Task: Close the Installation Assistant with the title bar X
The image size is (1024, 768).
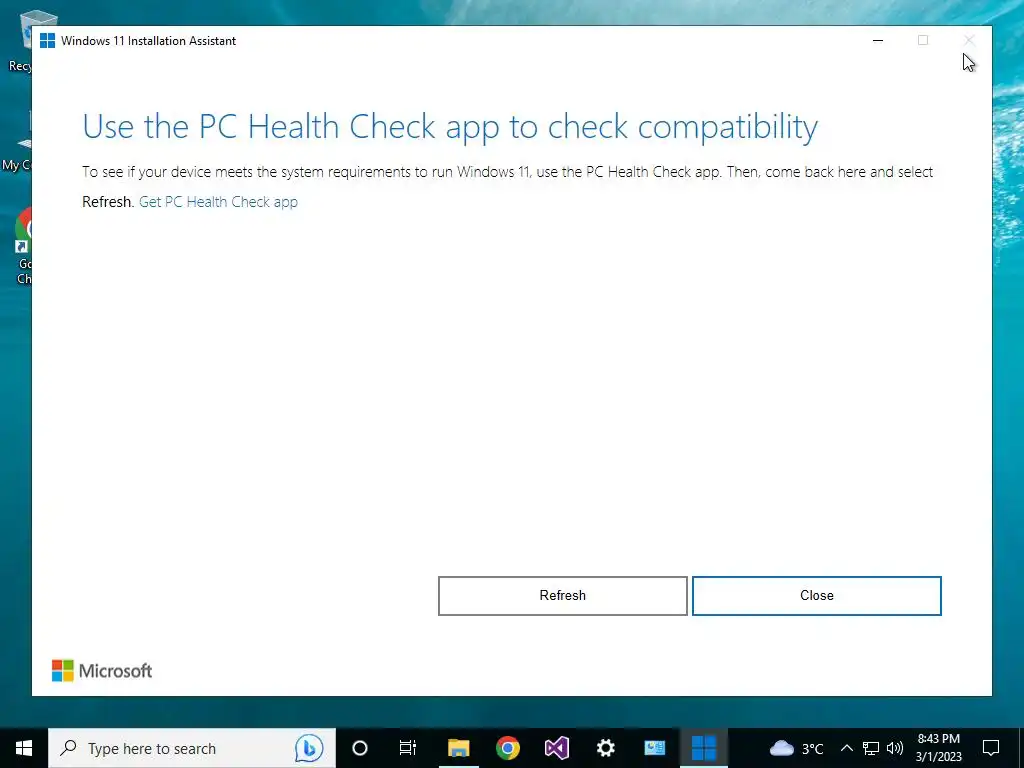Action: 969,40
